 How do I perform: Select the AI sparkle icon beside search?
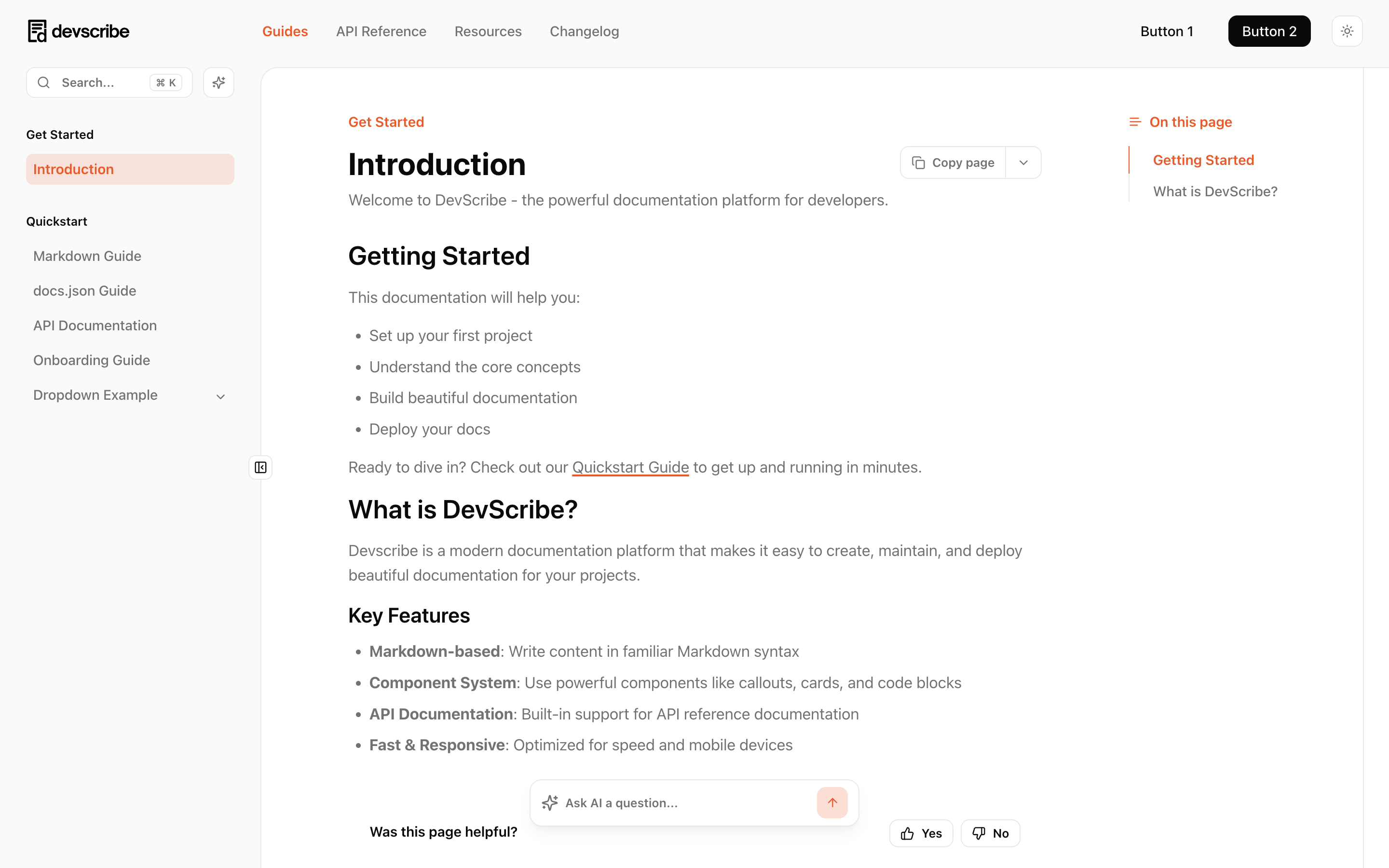(218, 82)
